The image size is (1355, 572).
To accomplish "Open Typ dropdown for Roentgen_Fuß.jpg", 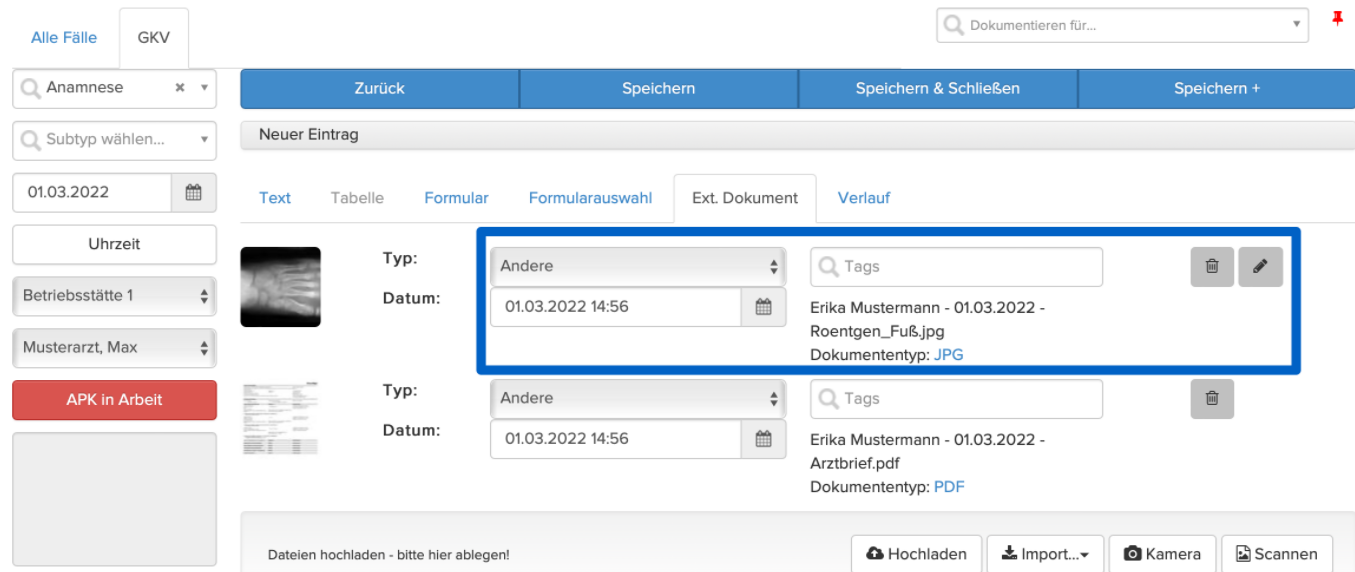I will click(x=638, y=267).
